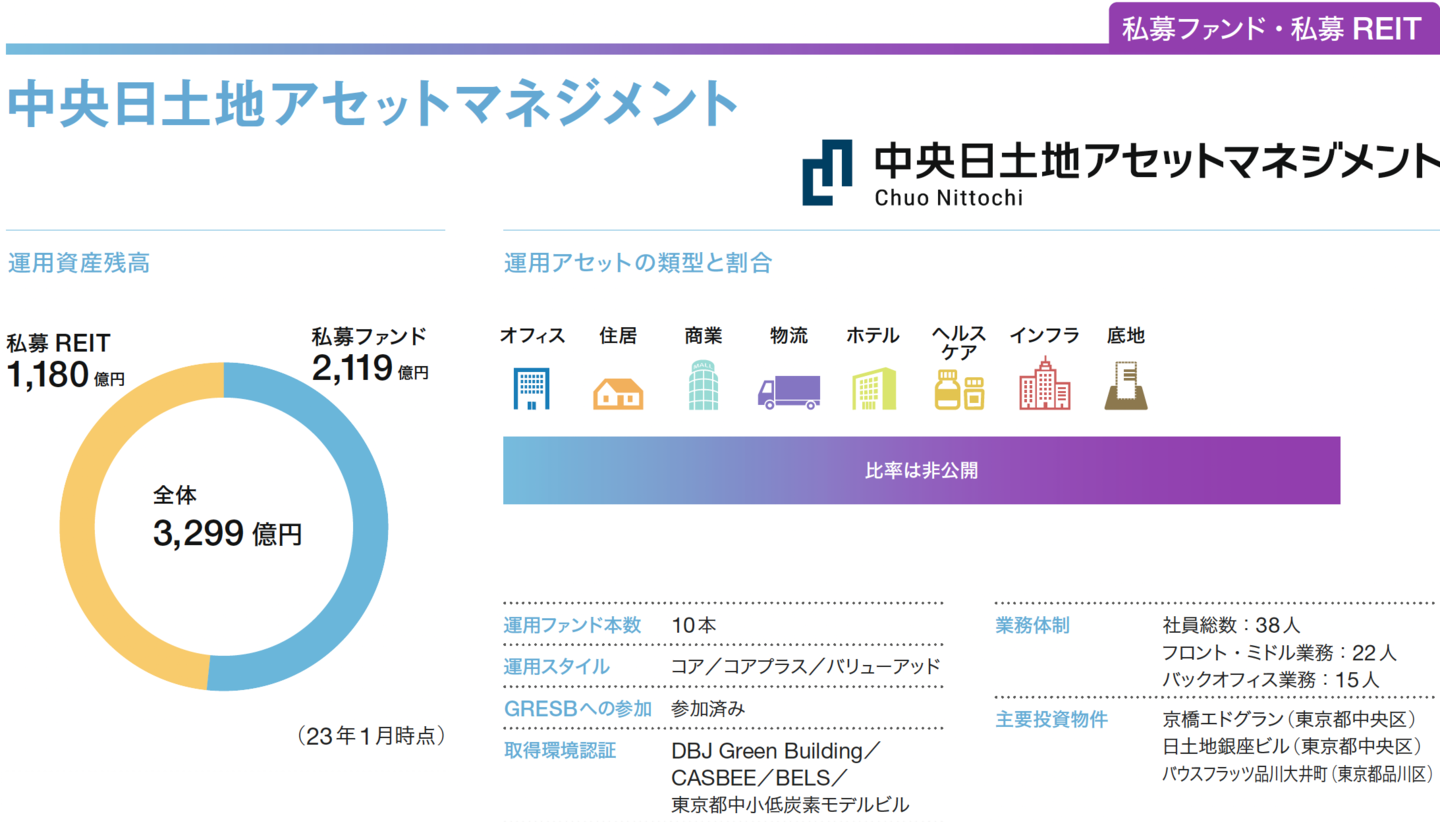
Task: Click the 参加済み value
Action: click(x=708, y=709)
